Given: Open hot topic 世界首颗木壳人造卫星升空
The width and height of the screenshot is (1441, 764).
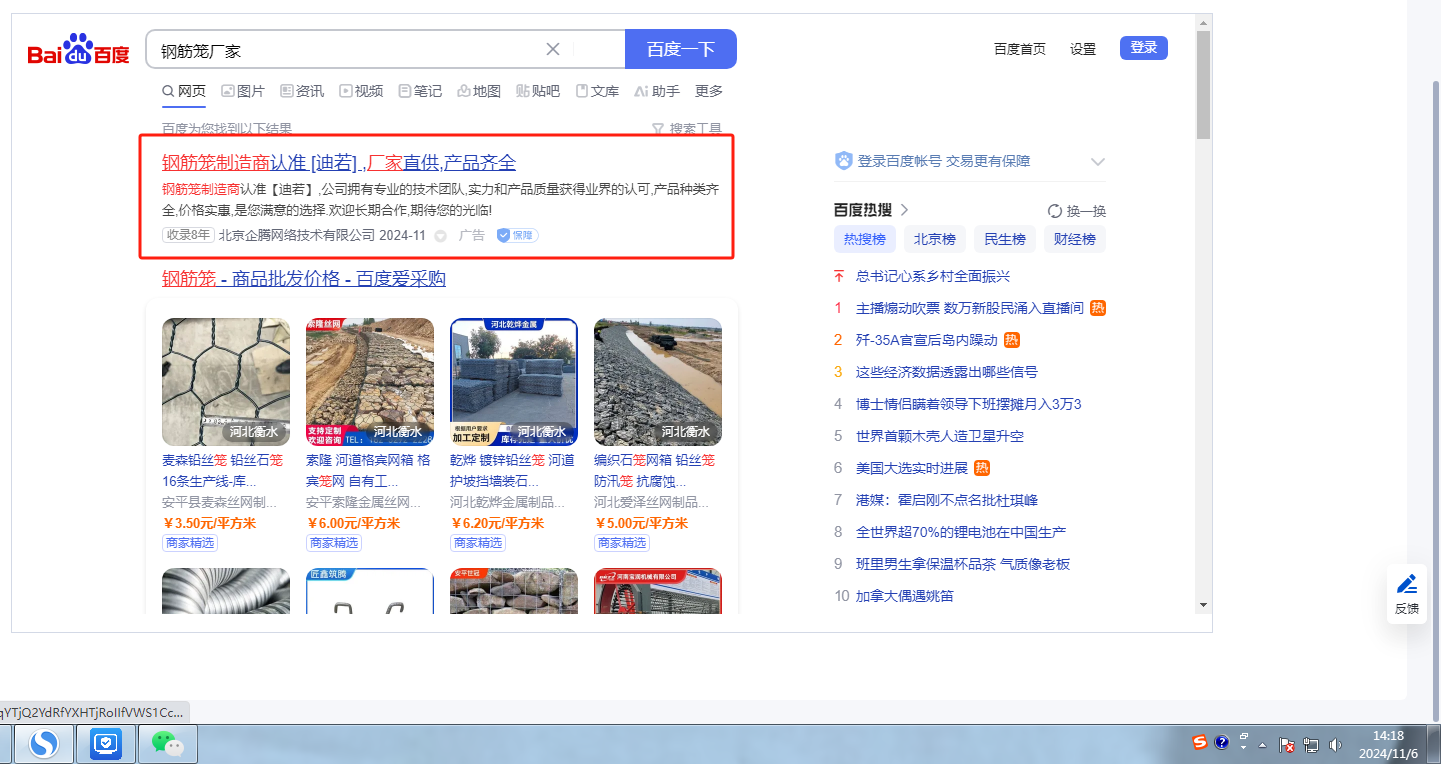Looking at the screenshot, I should 940,436.
